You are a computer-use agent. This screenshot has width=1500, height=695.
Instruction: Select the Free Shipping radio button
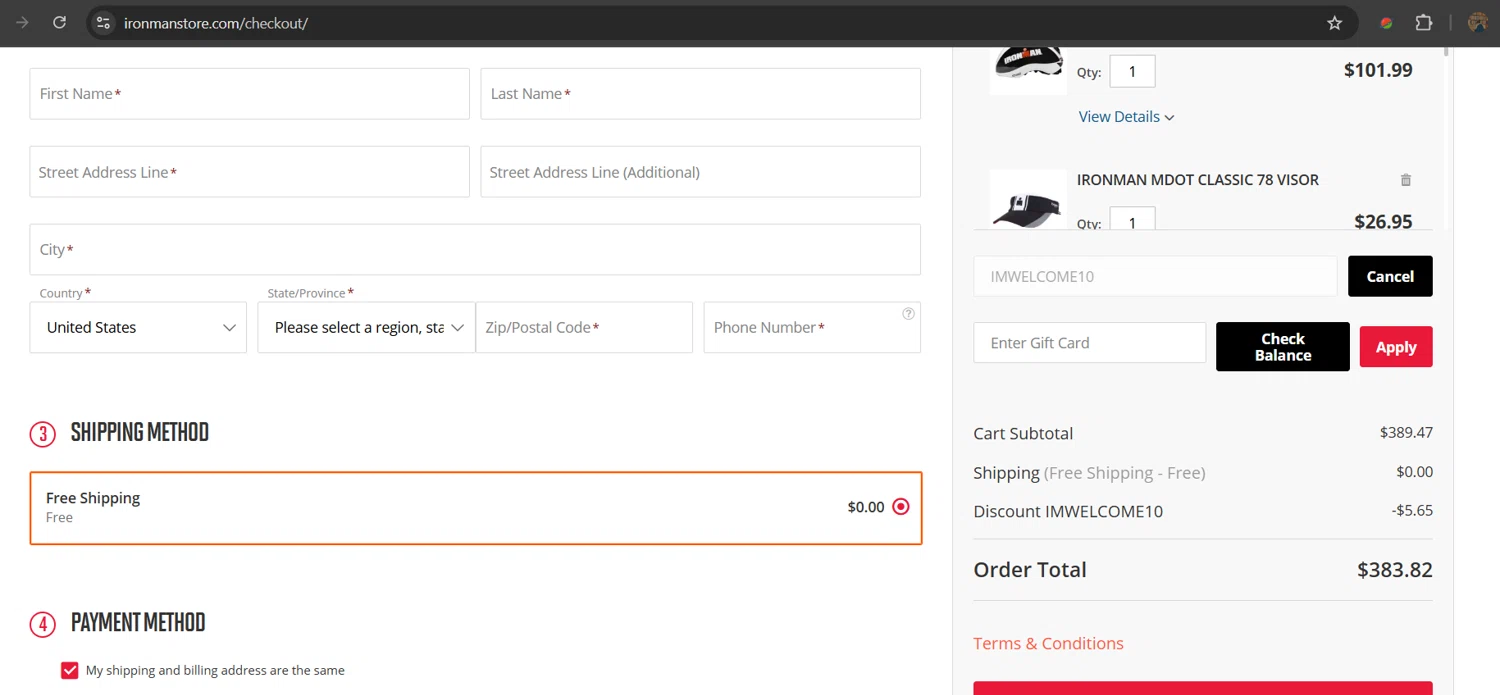tap(901, 507)
